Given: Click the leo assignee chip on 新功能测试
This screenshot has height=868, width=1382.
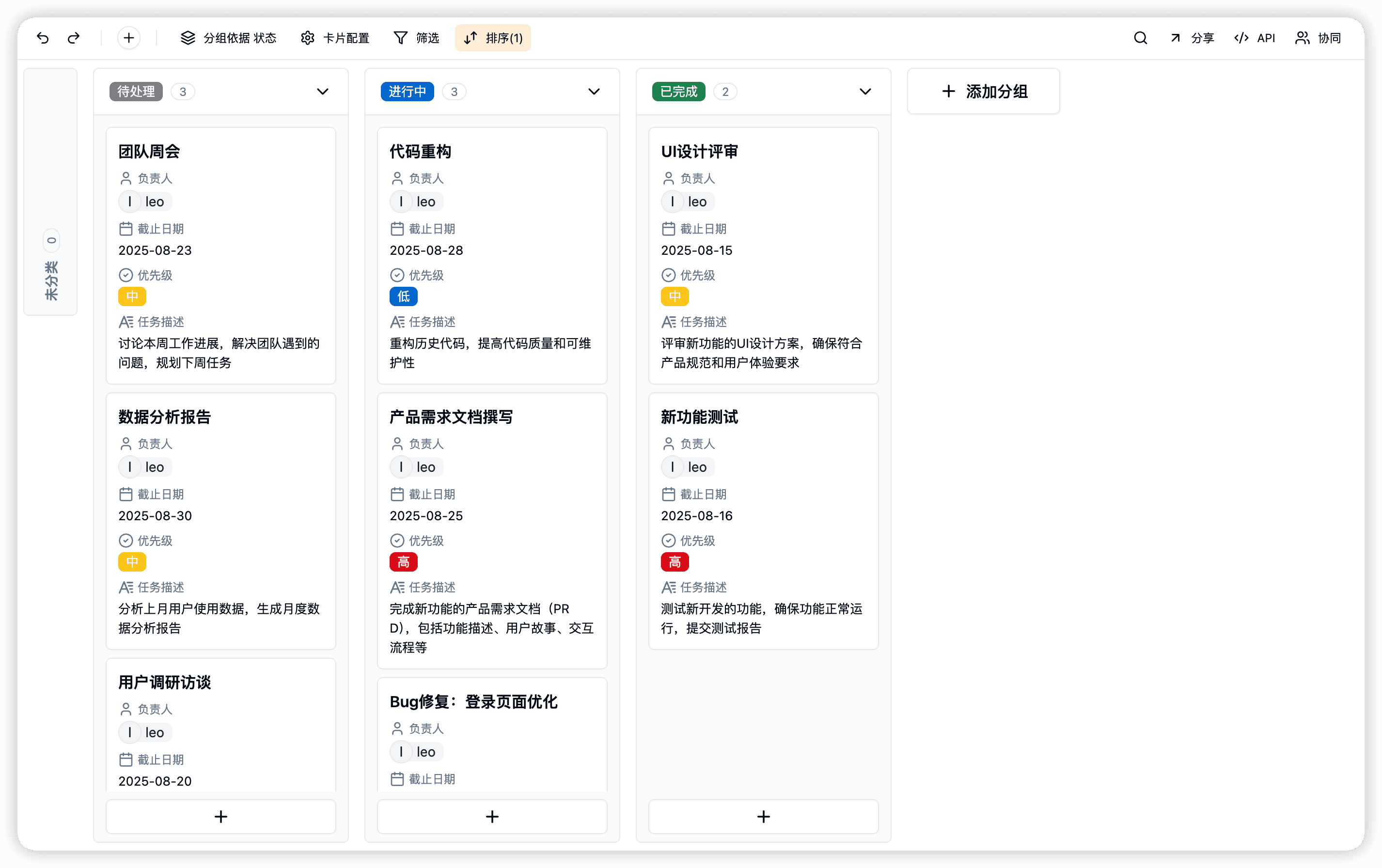Looking at the screenshot, I should click(x=688, y=467).
